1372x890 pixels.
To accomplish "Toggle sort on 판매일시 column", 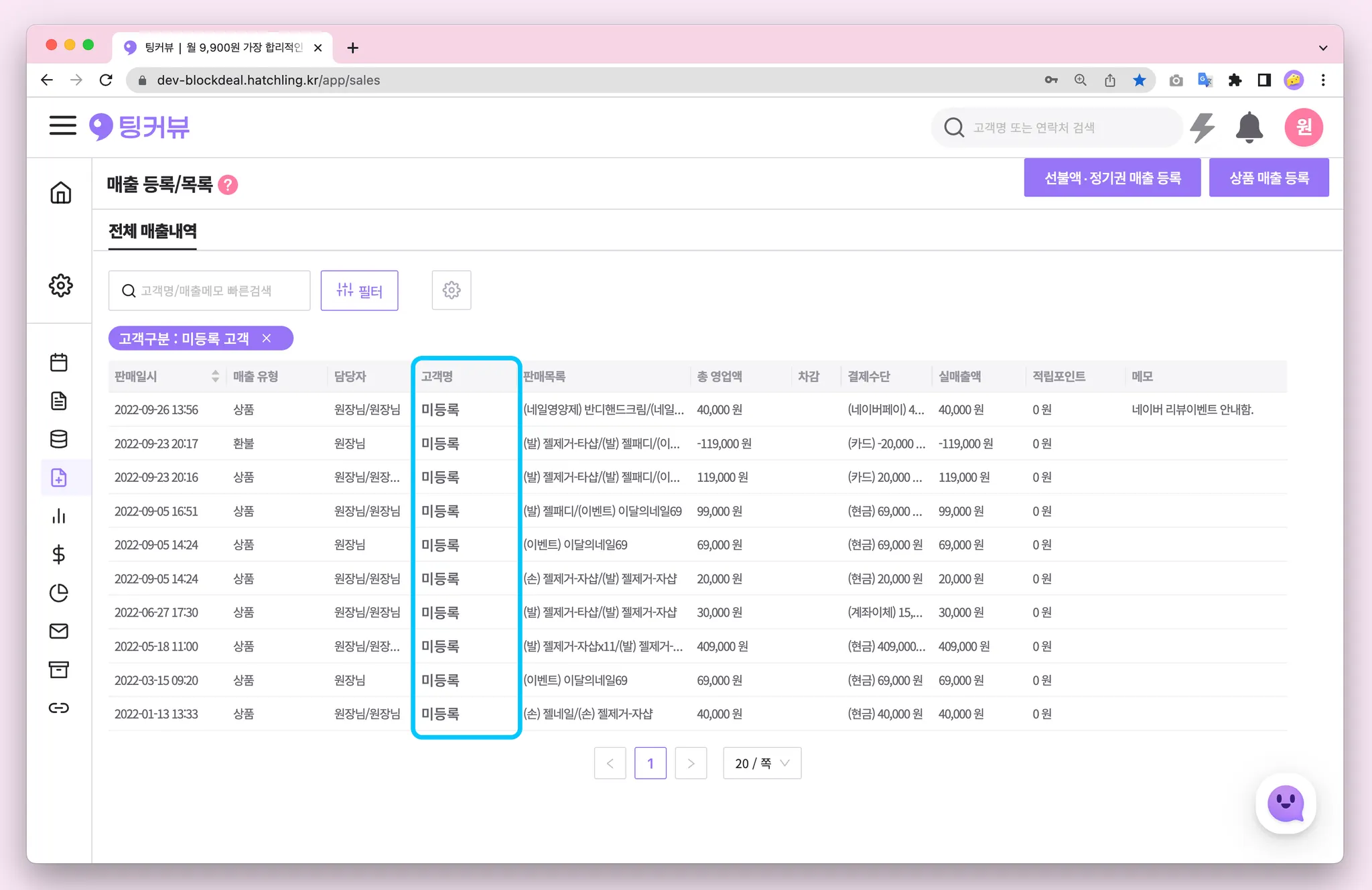I will click(215, 377).
